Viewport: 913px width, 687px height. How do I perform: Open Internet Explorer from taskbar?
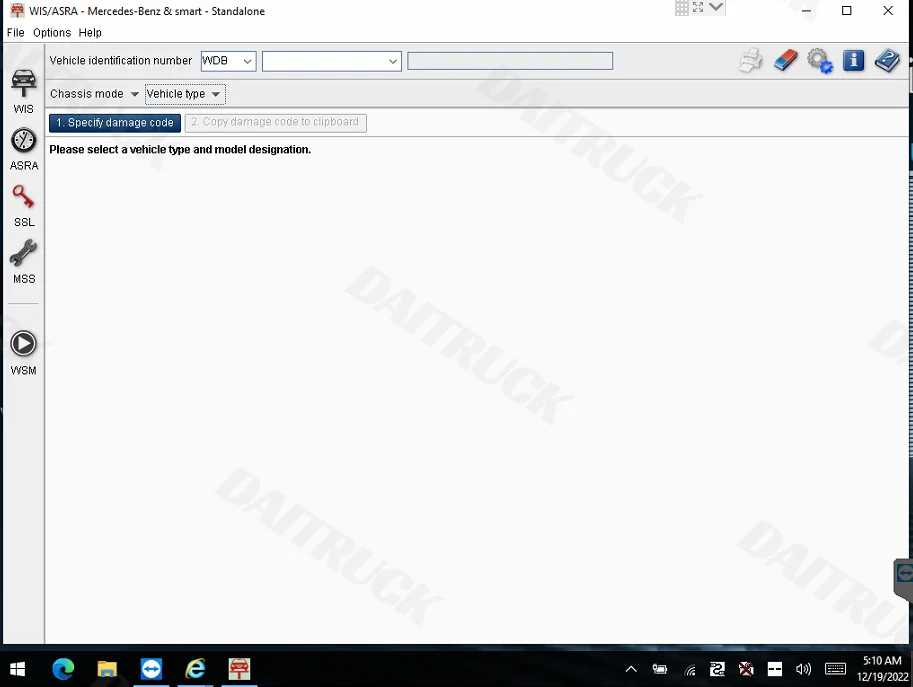pyautogui.click(x=195, y=669)
